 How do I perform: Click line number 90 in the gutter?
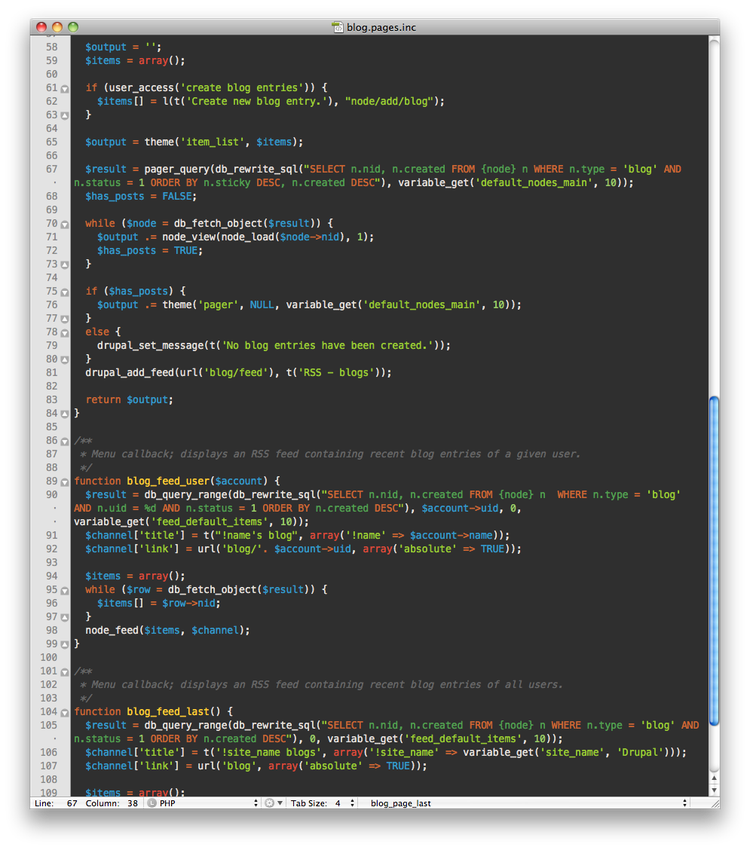tap(51, 494)
